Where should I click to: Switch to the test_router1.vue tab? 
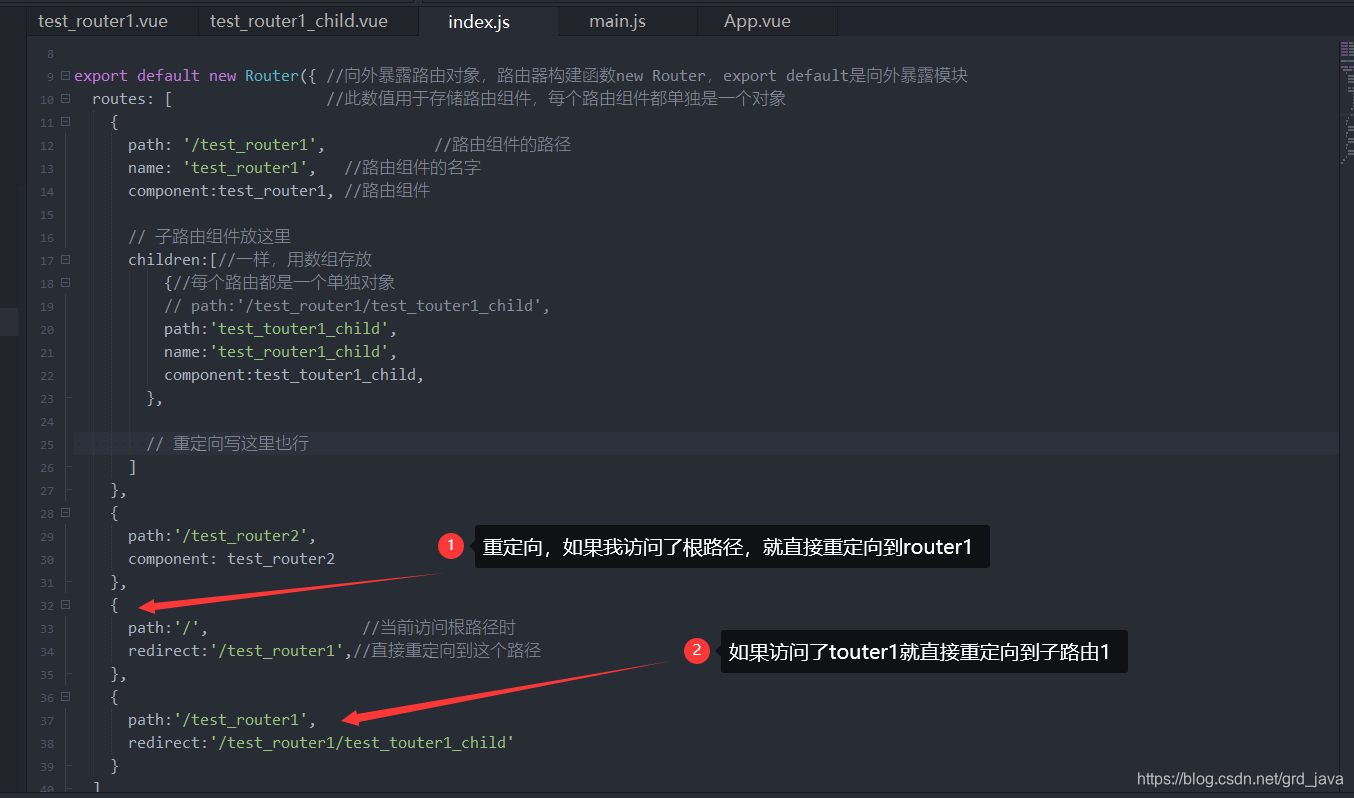pyautogui.click(x=103, y=21)
